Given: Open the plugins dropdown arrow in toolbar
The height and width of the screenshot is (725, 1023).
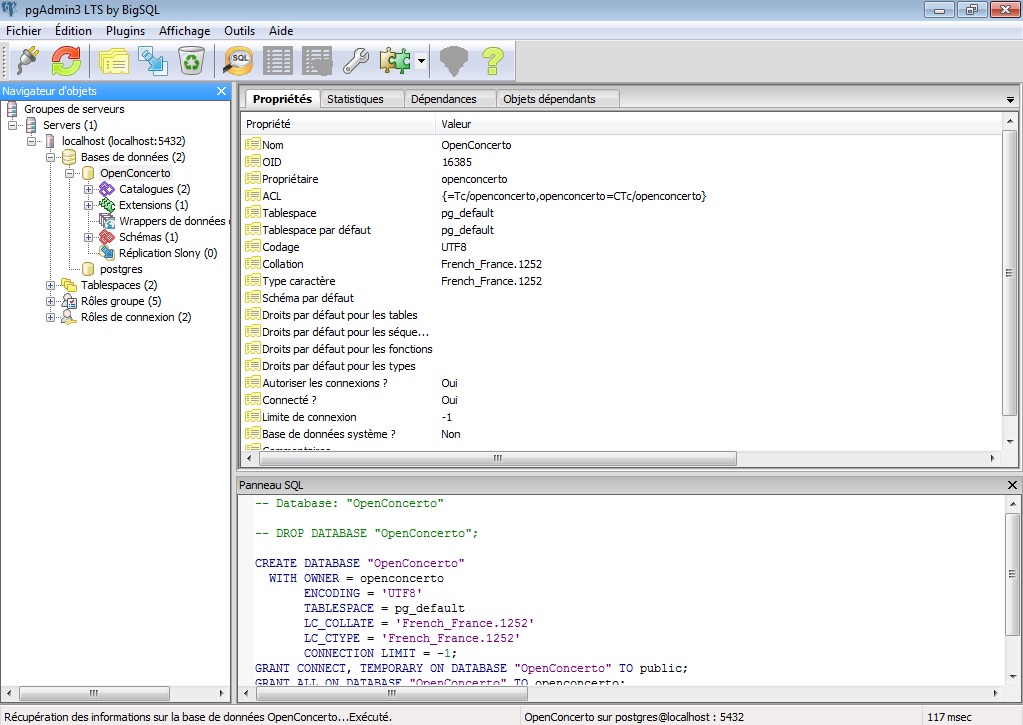Looking at the screenshot, I should tap(422, 62).
